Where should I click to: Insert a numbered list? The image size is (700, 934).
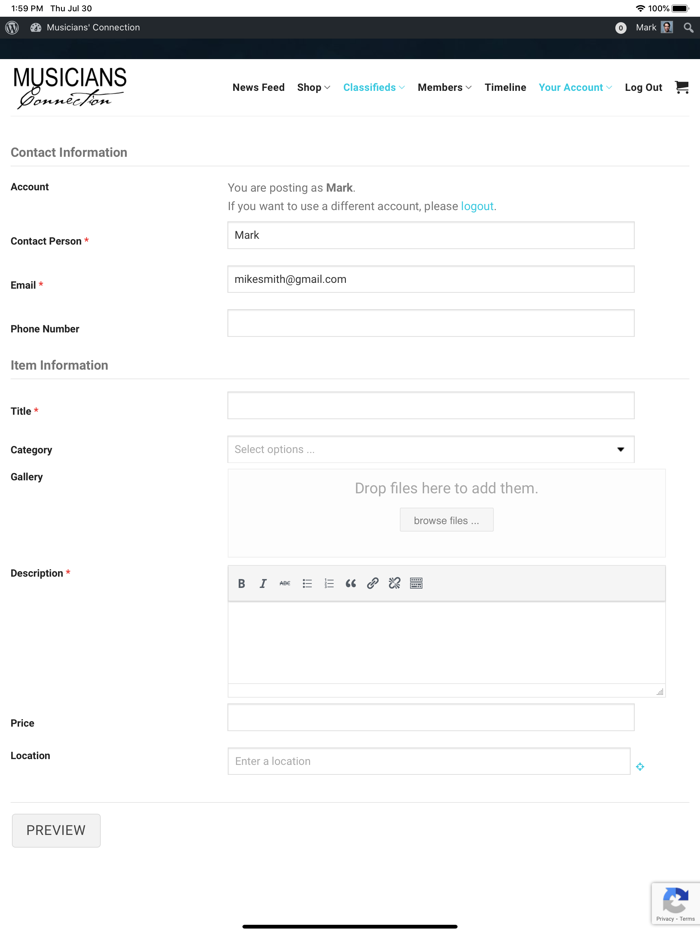(x=329, y=584)
